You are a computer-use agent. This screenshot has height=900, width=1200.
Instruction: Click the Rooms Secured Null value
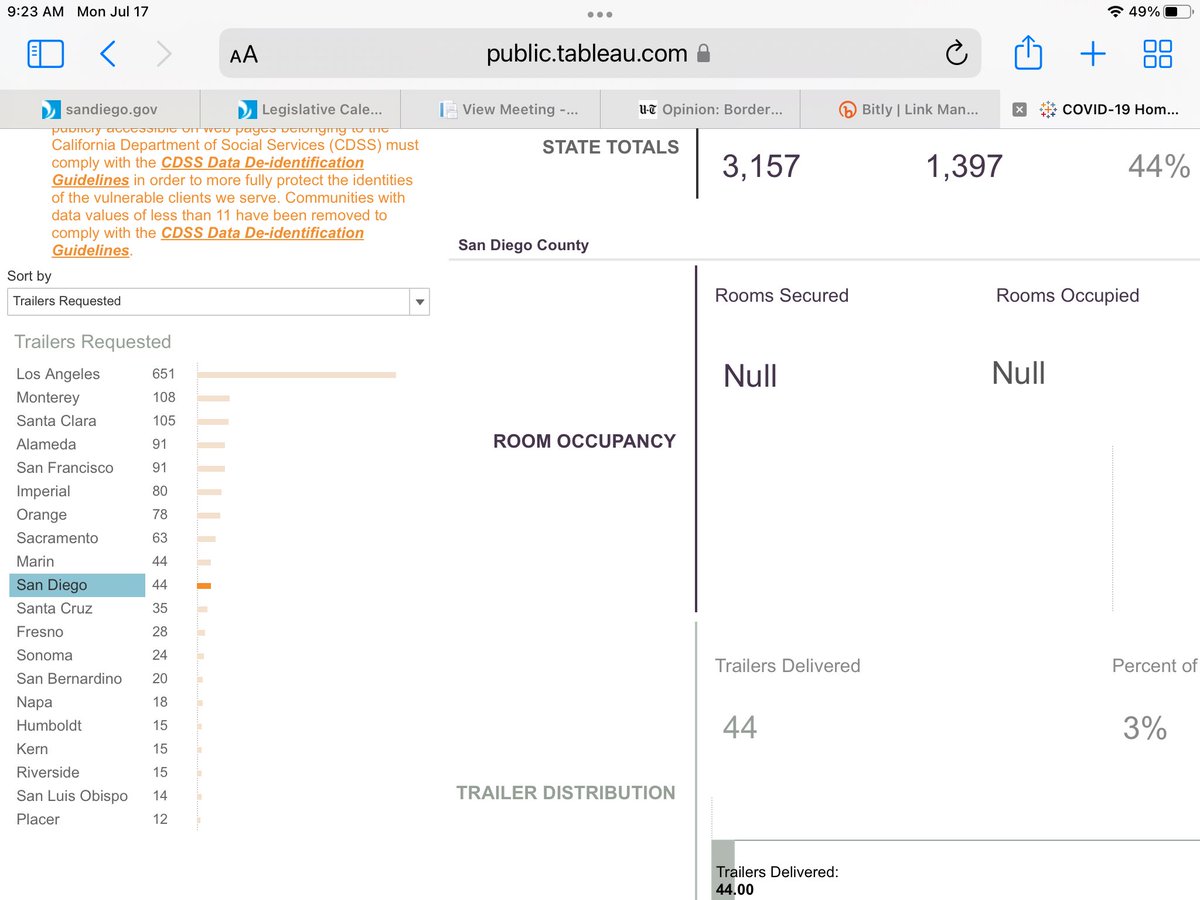tap(750, 377)
